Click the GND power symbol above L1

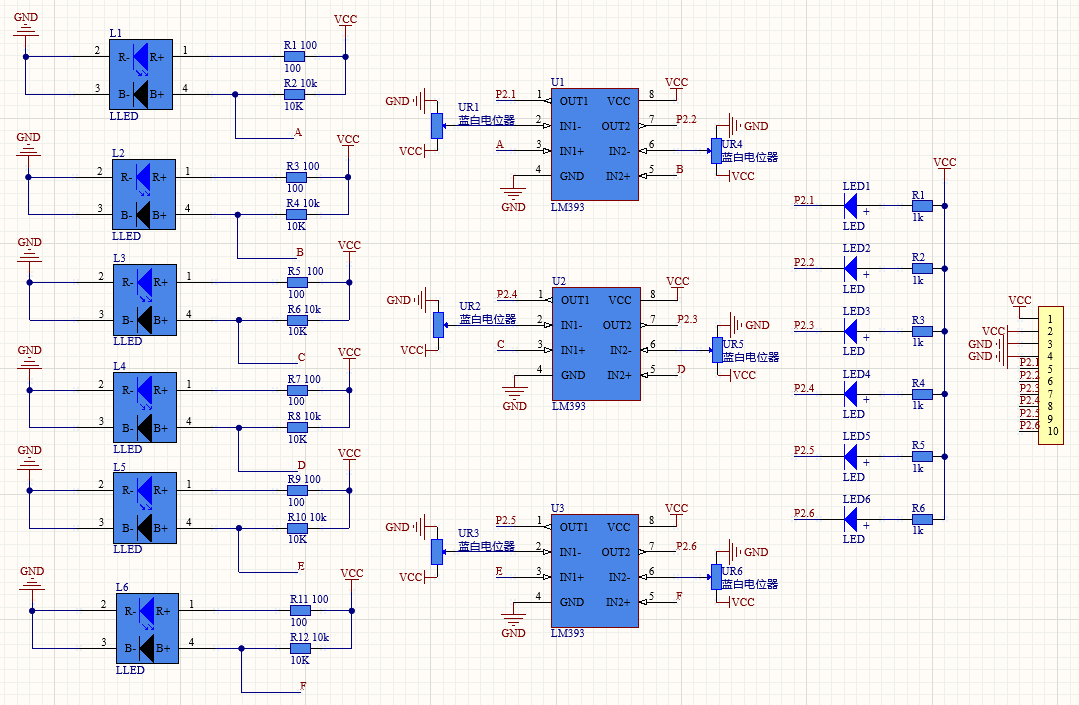[25, 25]
